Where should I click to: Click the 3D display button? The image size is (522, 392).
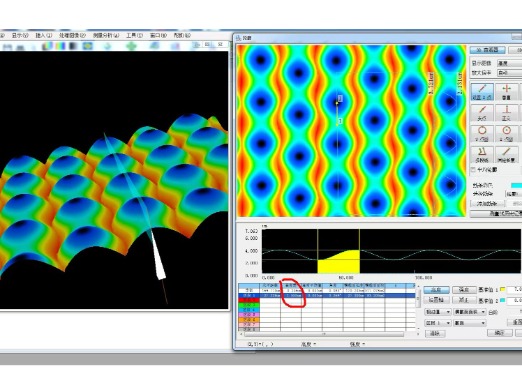(x=487, y=50)
